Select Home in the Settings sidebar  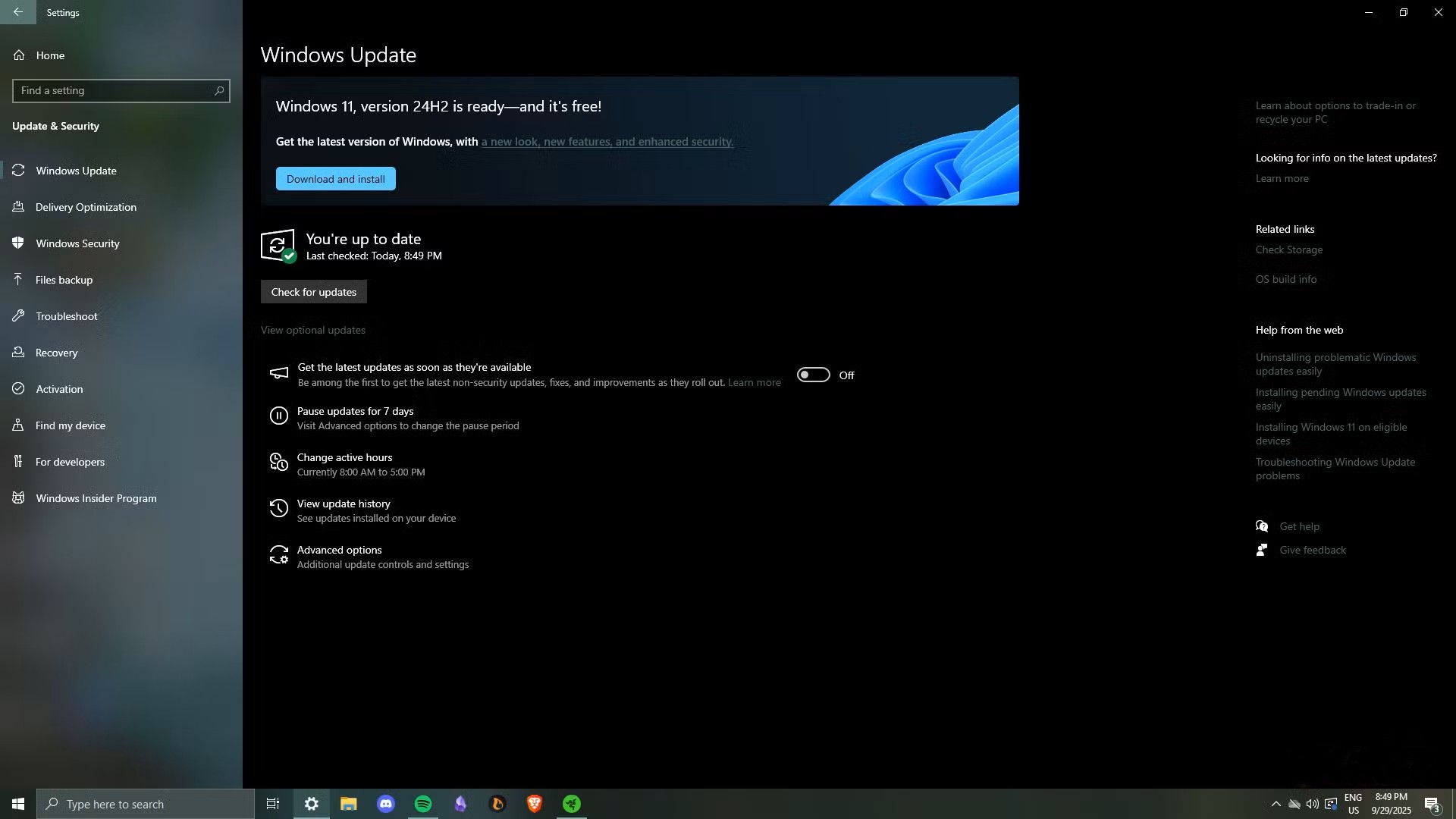pos(50,55)
